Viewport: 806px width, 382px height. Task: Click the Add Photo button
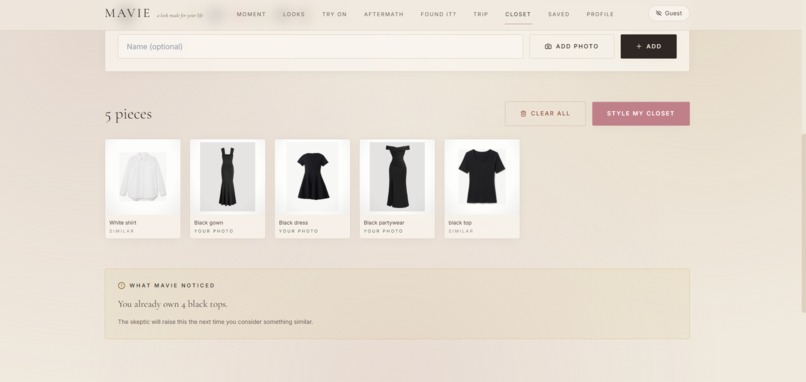pos(572,46)
